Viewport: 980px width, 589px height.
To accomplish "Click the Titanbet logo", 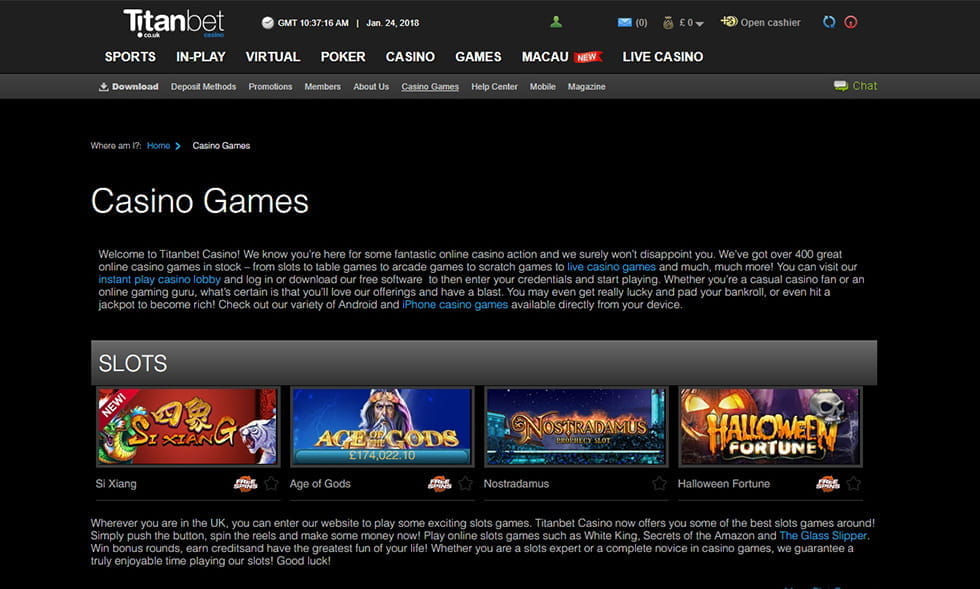I will click(174, 23).
